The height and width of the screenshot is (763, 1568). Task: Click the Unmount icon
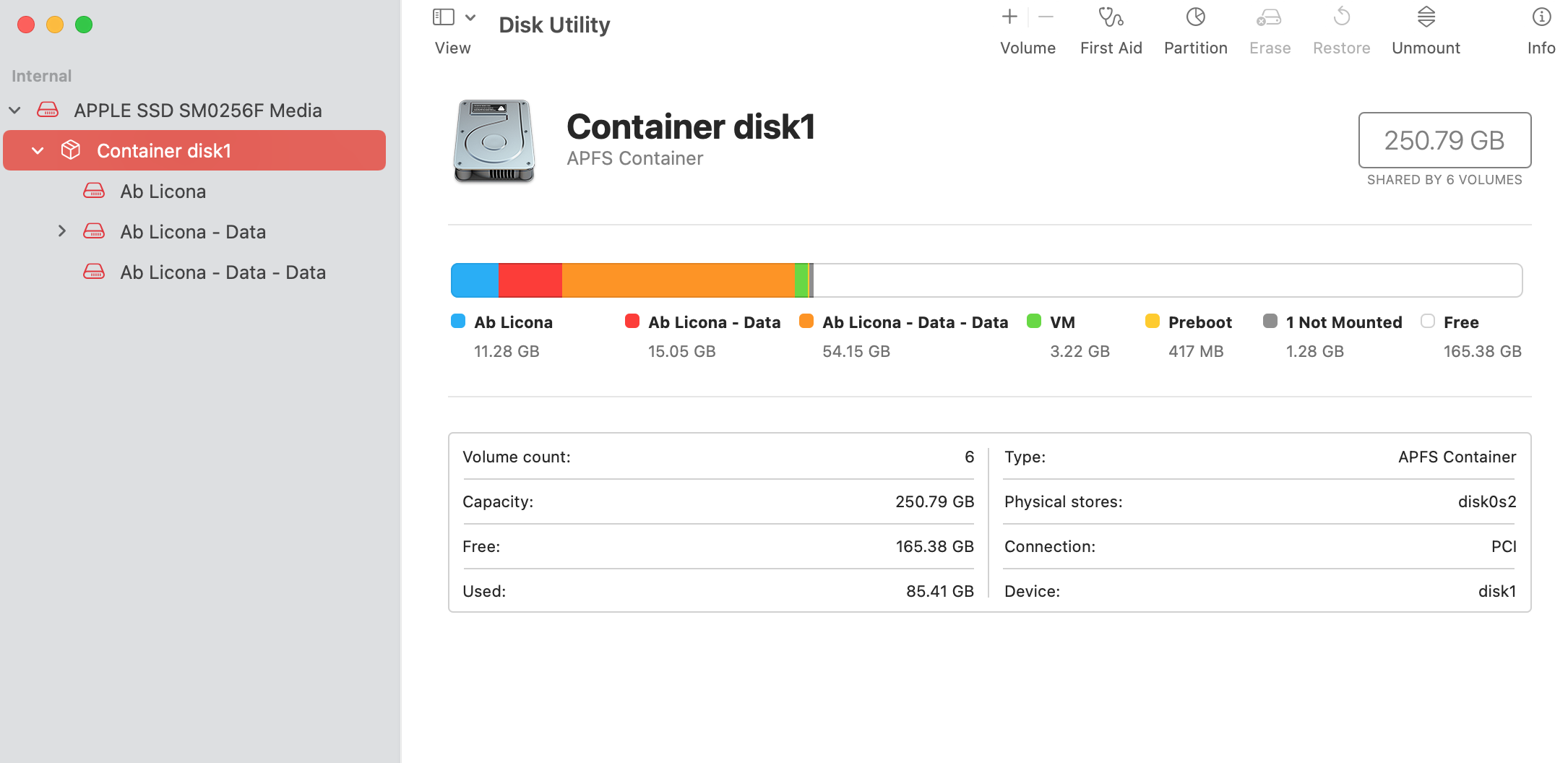coord(1426,17)
